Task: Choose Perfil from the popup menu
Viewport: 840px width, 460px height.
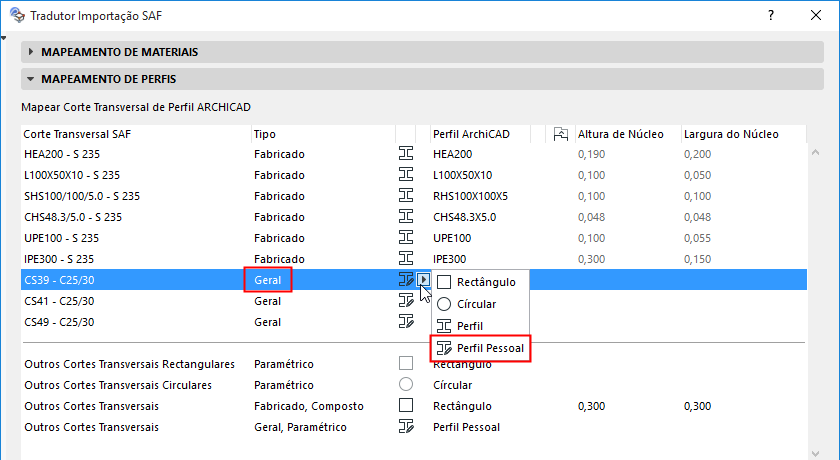Action: point(481,326)
